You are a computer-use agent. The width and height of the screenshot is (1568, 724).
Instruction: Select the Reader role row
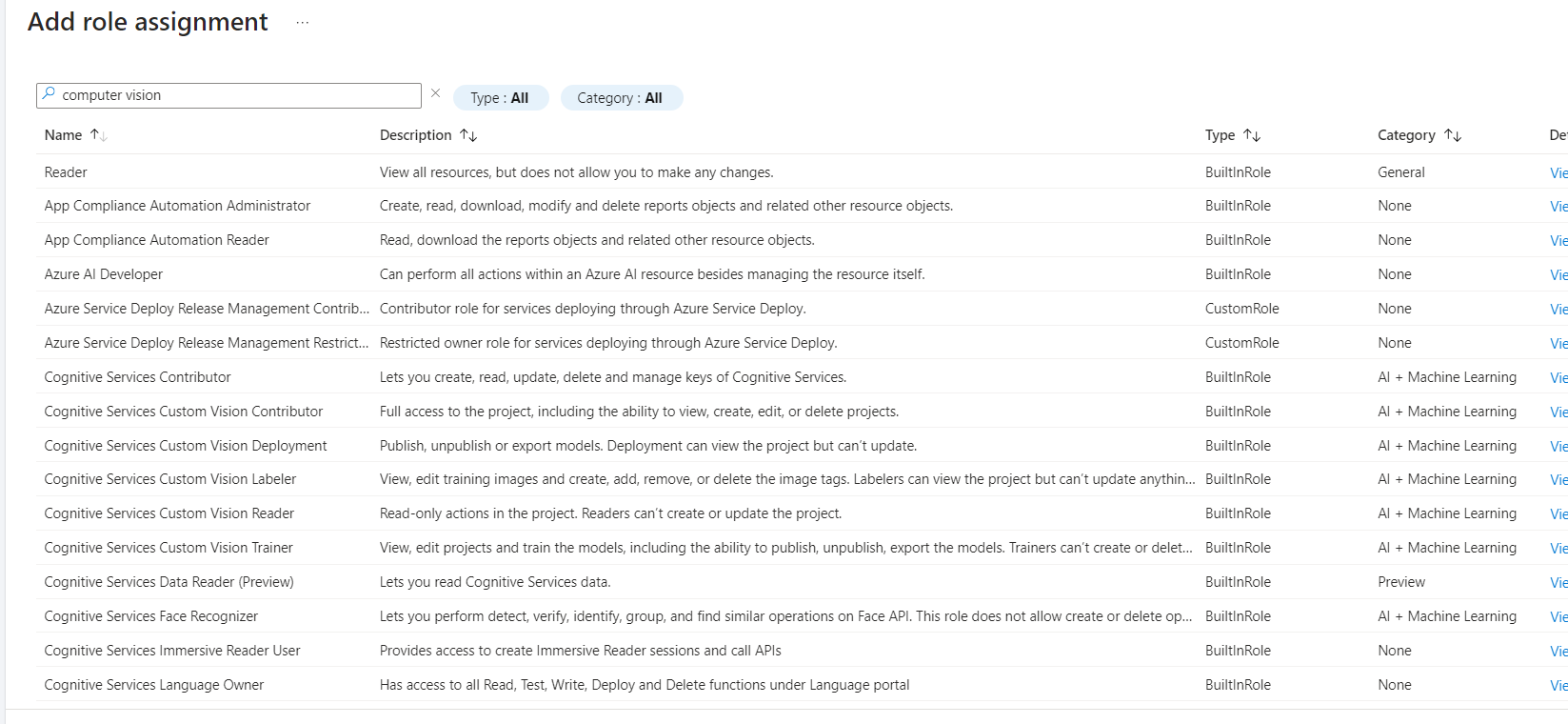pos(802,172)
